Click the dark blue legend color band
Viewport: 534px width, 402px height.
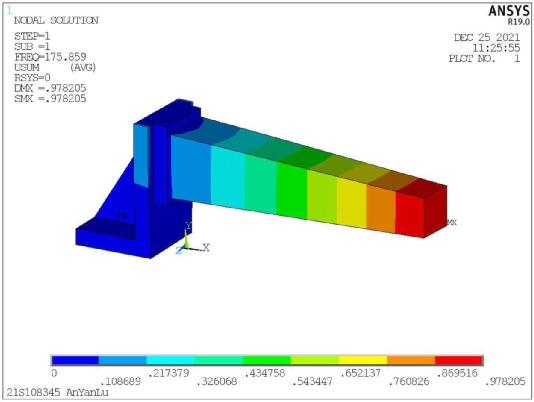75,360
